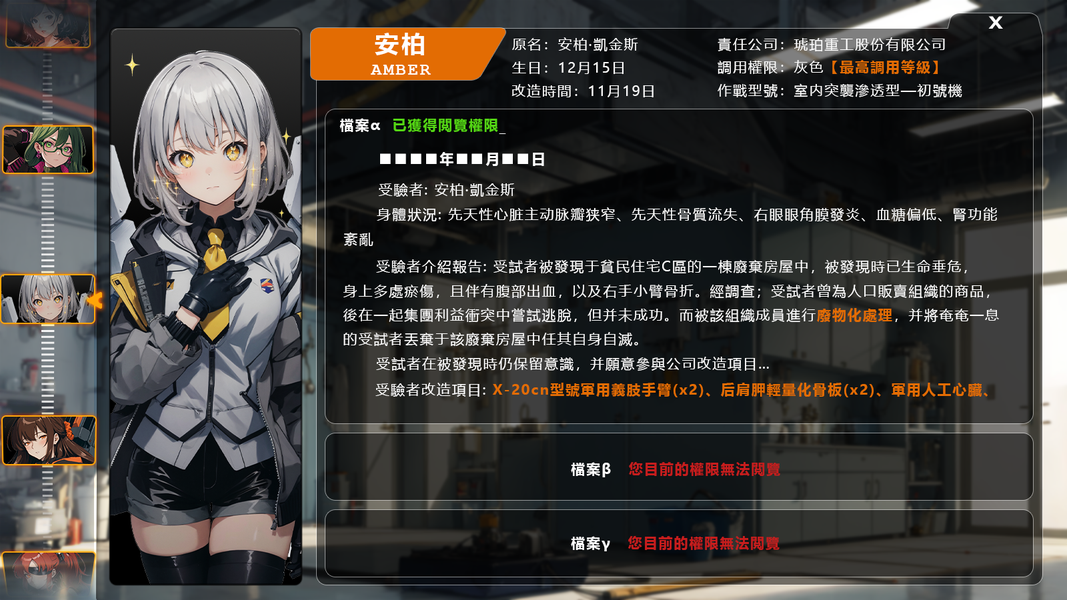Screen dimensions: 1067x600
Task: Click the 已獲得閱覽權限 green status text
Action: pos(446,126)
